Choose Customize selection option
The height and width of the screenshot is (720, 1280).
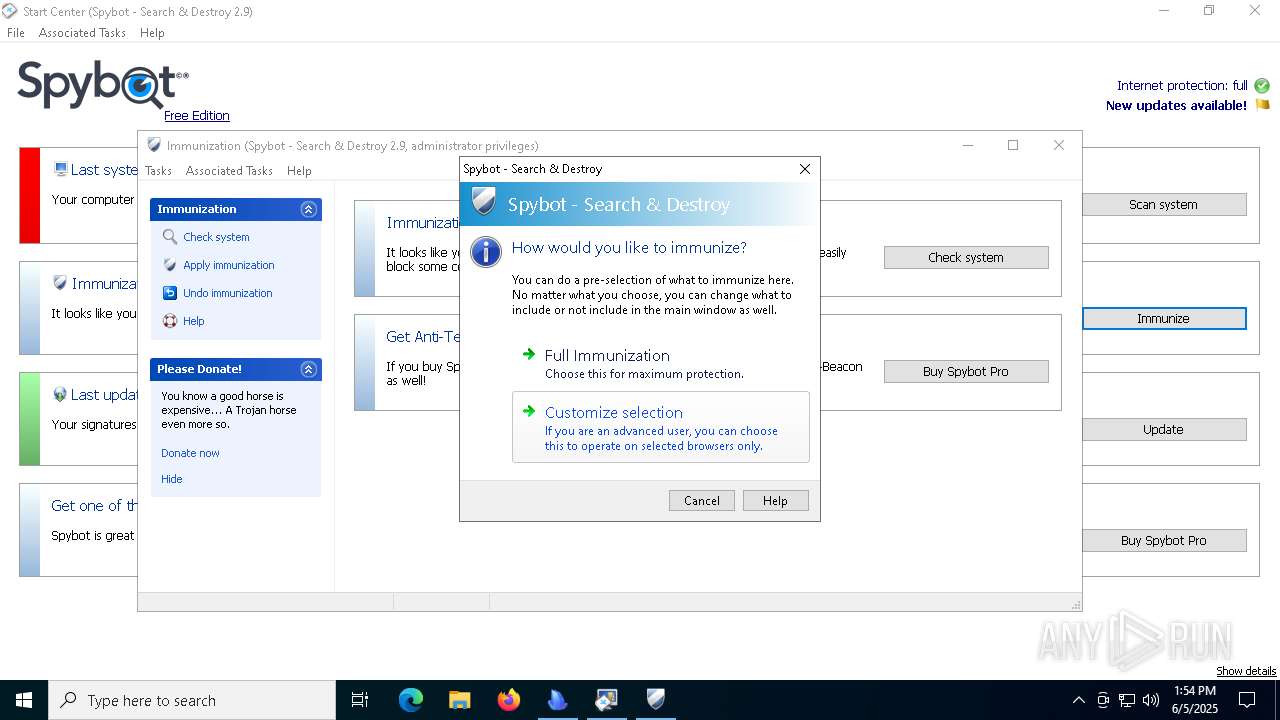click(660, 427)
